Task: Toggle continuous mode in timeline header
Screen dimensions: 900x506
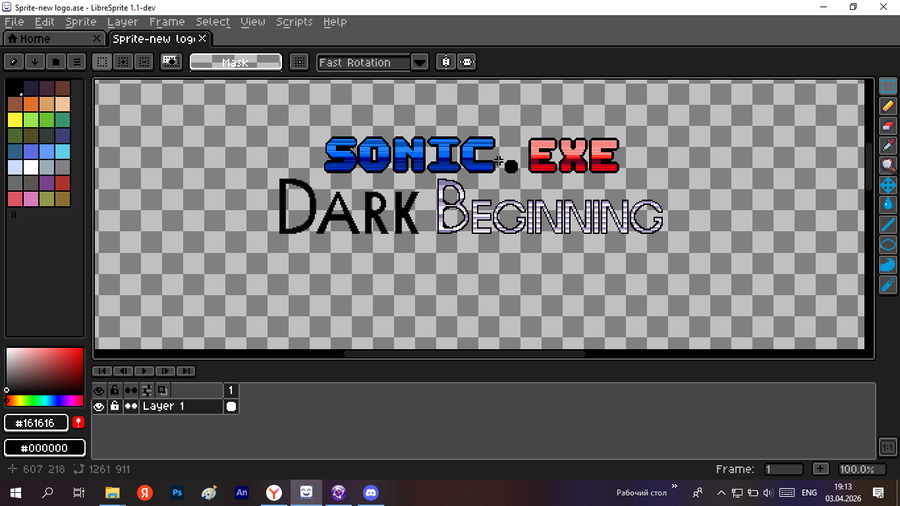Action: click(131, 391)
